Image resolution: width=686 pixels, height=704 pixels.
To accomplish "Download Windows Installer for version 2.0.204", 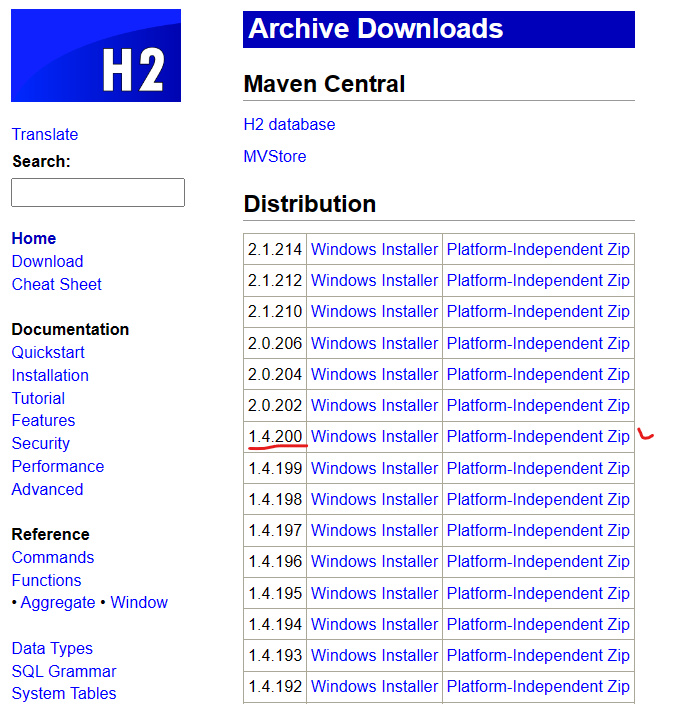I will pos(374,374).
